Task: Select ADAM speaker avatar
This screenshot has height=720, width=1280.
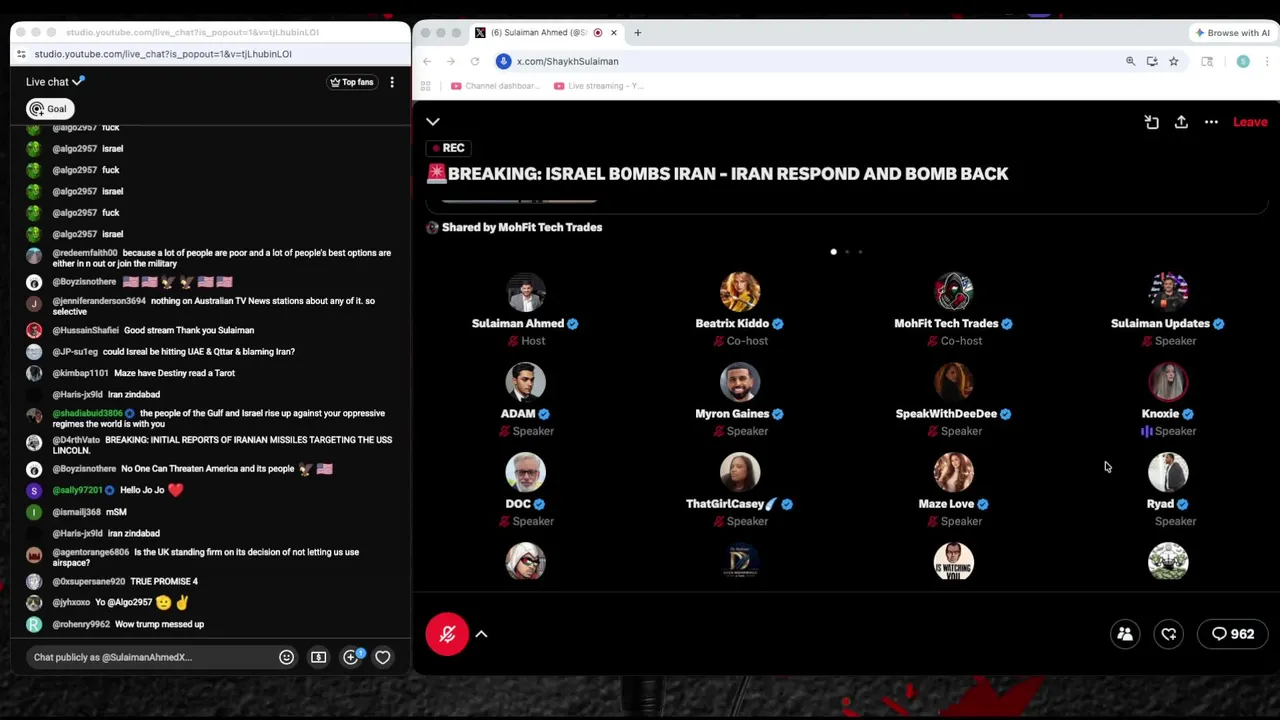Action: click(x=525, y=382)
